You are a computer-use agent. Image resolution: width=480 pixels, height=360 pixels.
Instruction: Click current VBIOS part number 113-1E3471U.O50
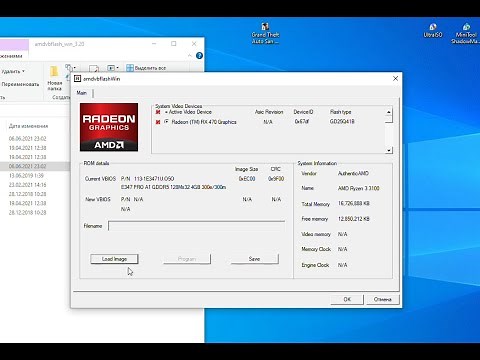(x=154, y=179)
